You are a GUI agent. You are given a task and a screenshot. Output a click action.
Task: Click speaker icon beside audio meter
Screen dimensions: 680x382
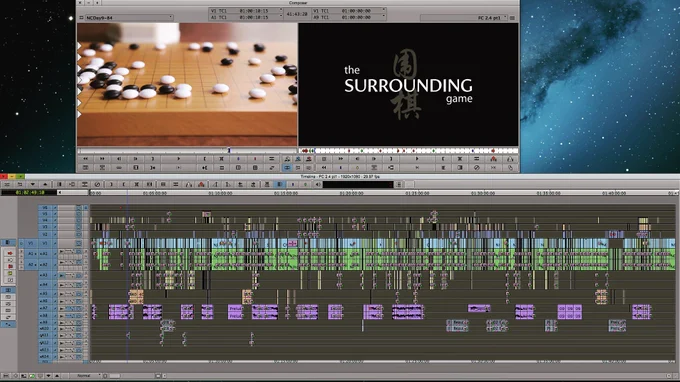tap(318, 184)
